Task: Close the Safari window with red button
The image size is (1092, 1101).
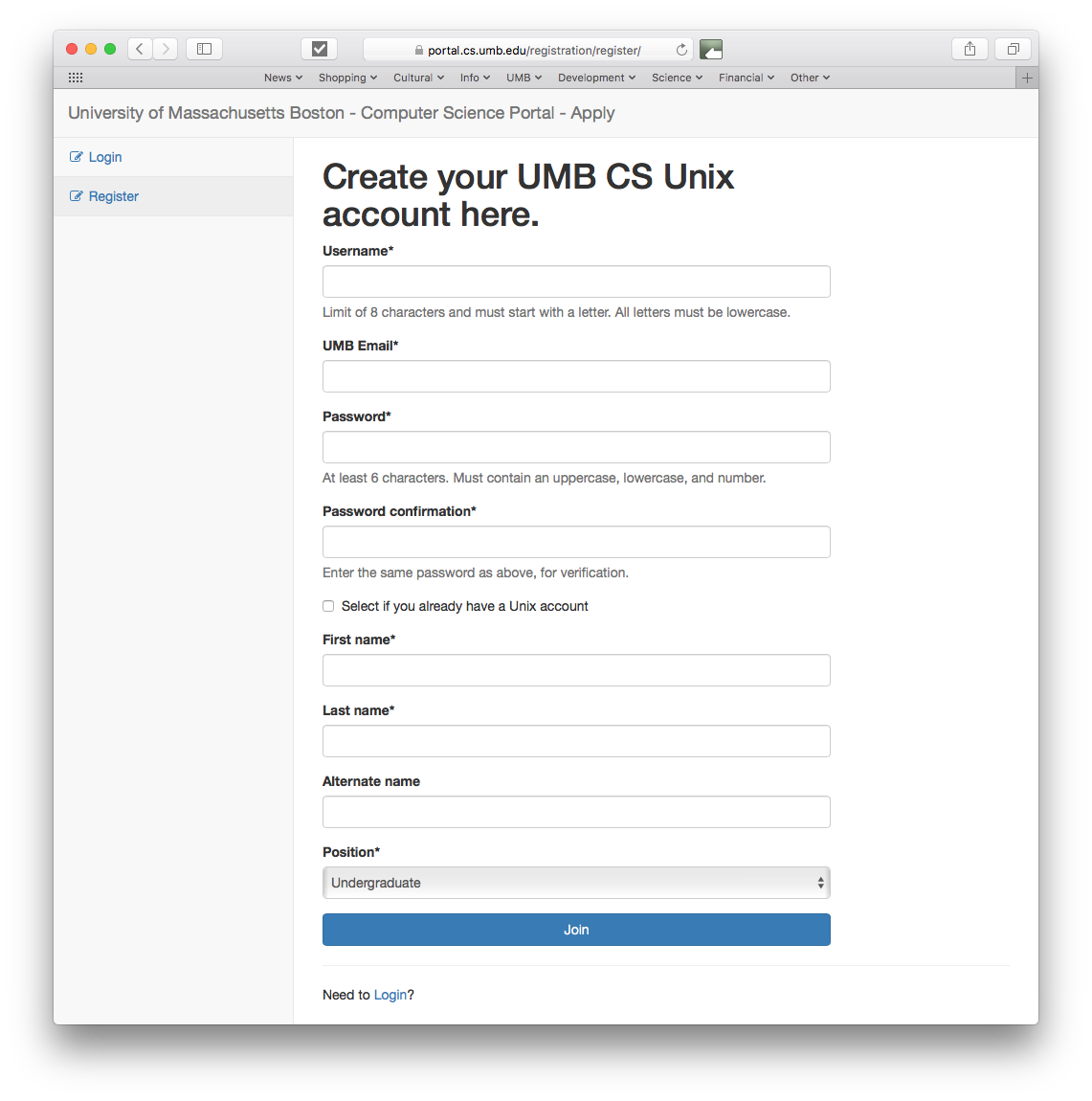Action: (x=72, y=49)
